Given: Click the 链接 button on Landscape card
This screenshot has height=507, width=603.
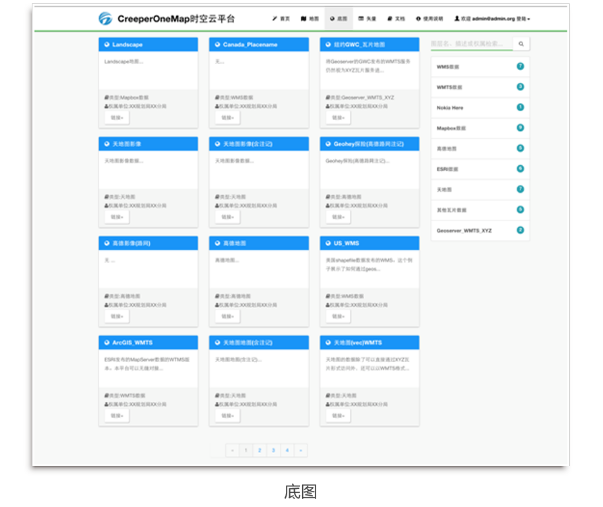Looking at the screenshot, I should (x=117, y=118).
